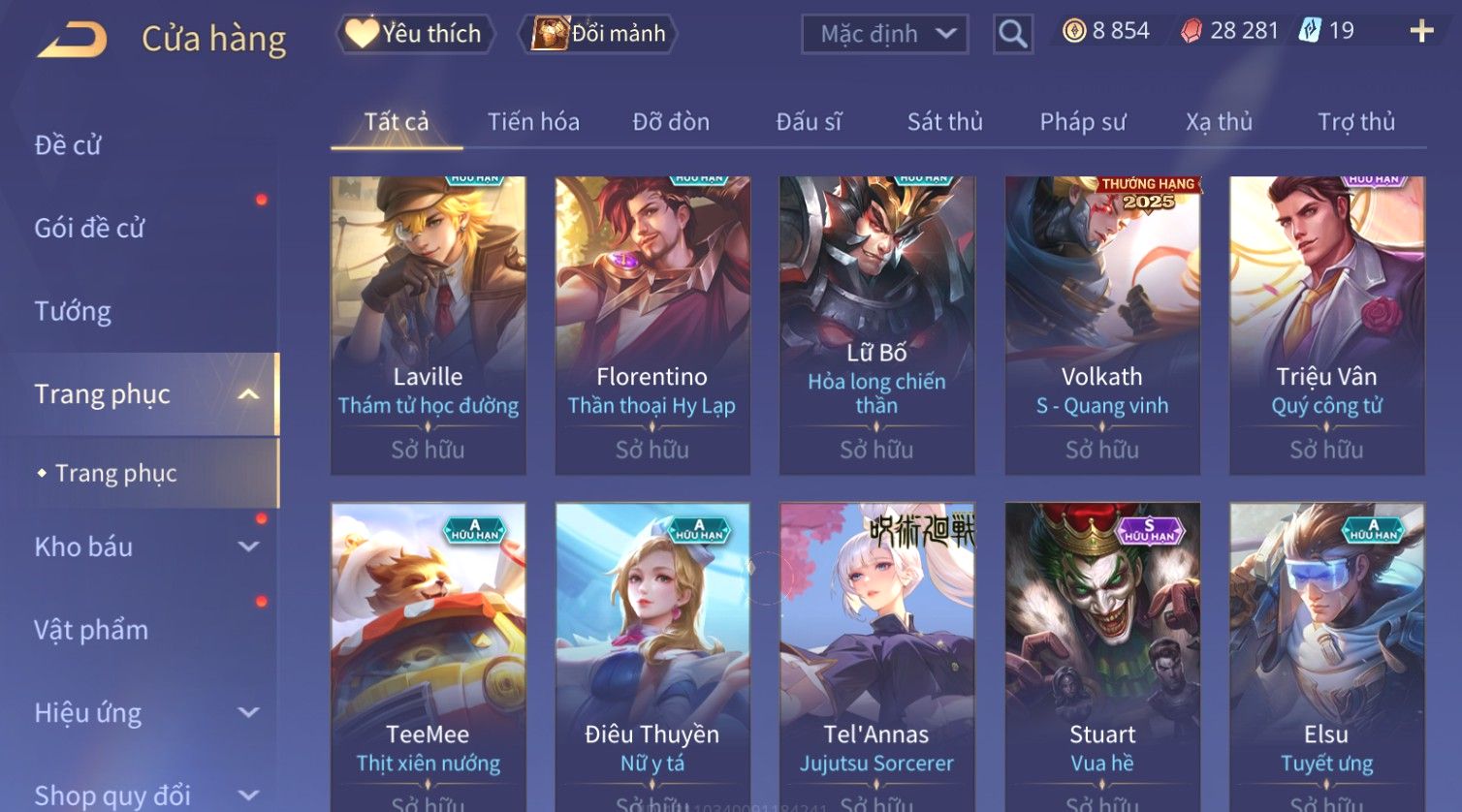Open Yêu thích heart favorites
Screen dimensions: 1462x812
tap(416, 34)
